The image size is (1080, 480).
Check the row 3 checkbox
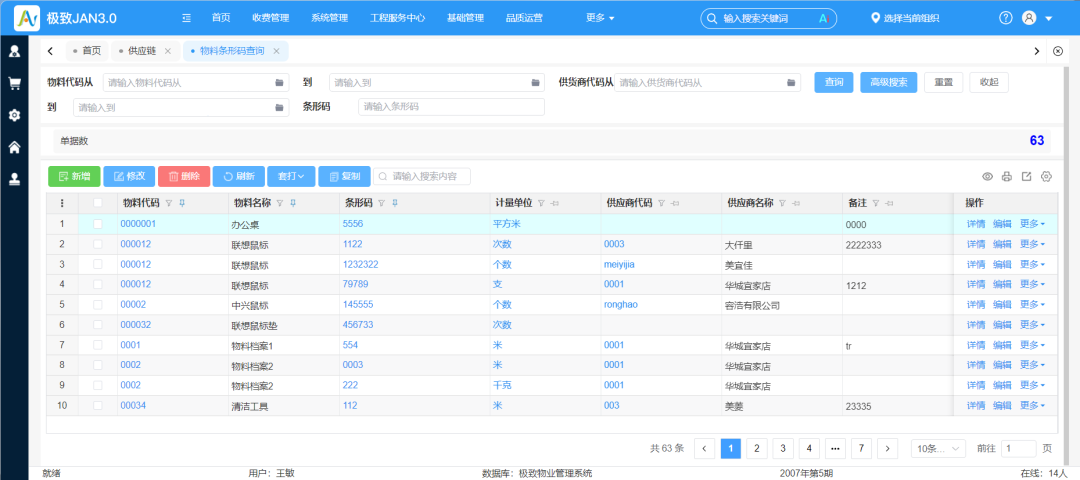pyautogui.click(x=98, y=264)
